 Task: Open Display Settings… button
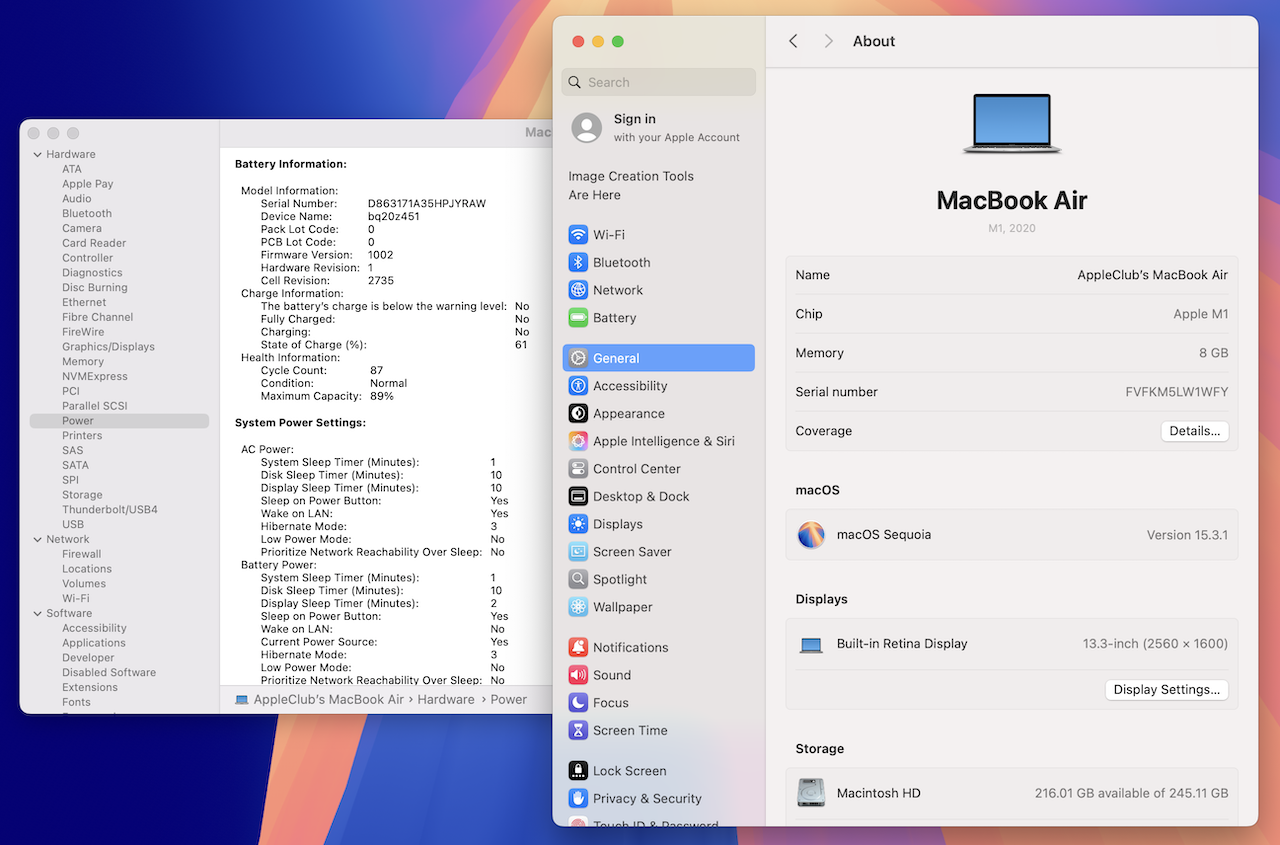pyautogui.click(x=1166, y=690)
